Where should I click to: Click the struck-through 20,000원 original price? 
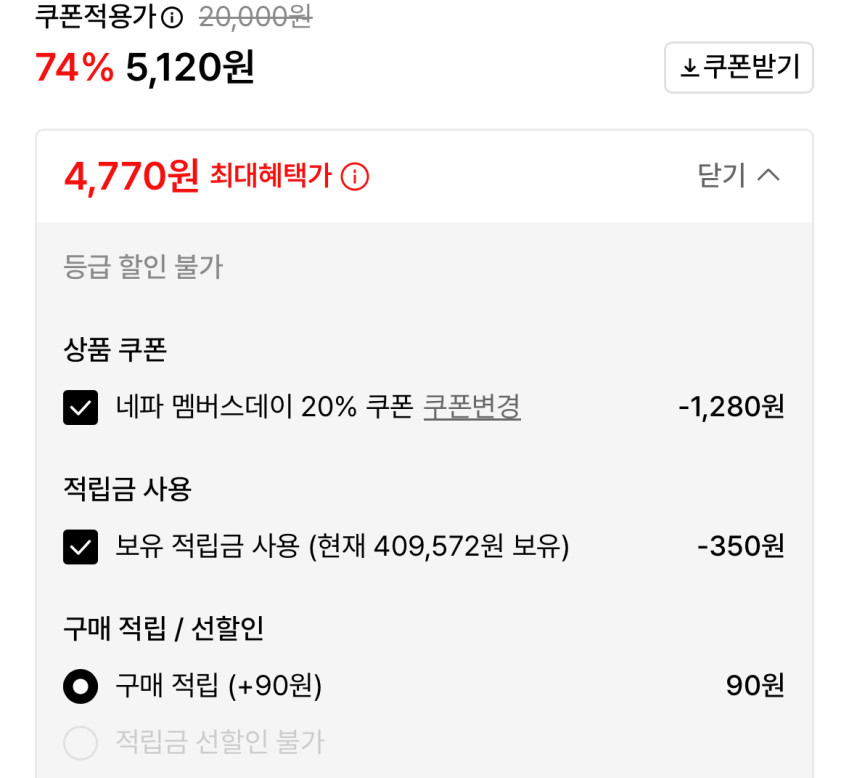(255, 17)
